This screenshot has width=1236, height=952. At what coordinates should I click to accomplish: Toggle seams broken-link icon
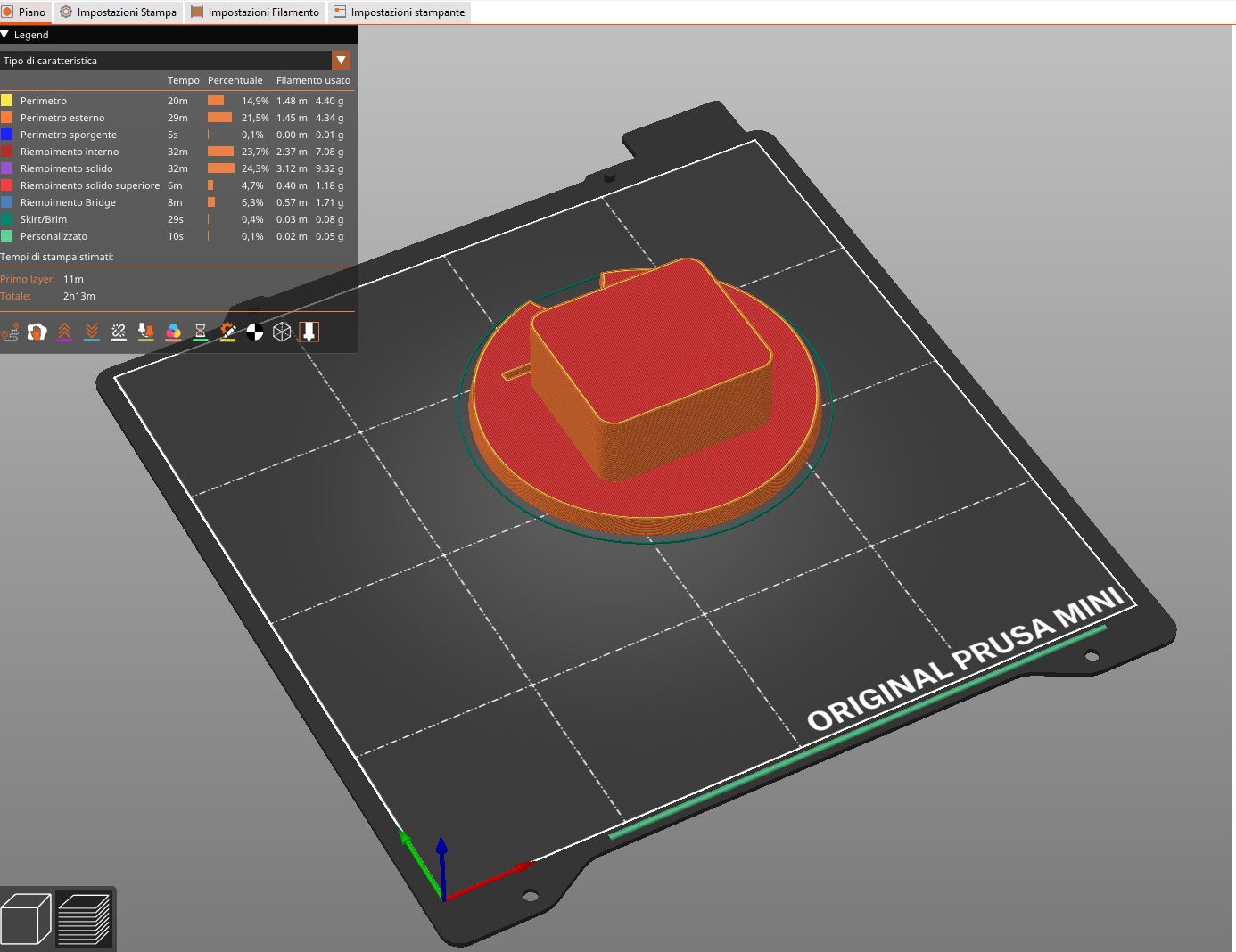click(x=119, y=332)
